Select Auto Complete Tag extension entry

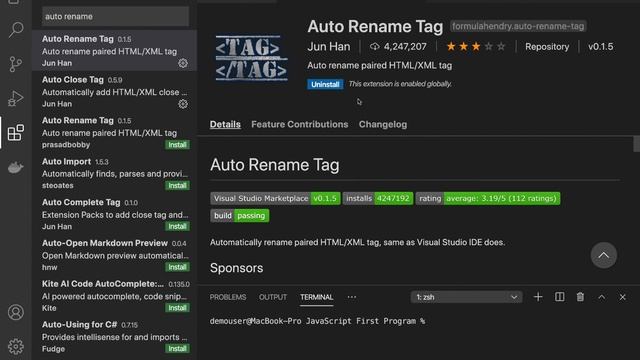[114, 214]
